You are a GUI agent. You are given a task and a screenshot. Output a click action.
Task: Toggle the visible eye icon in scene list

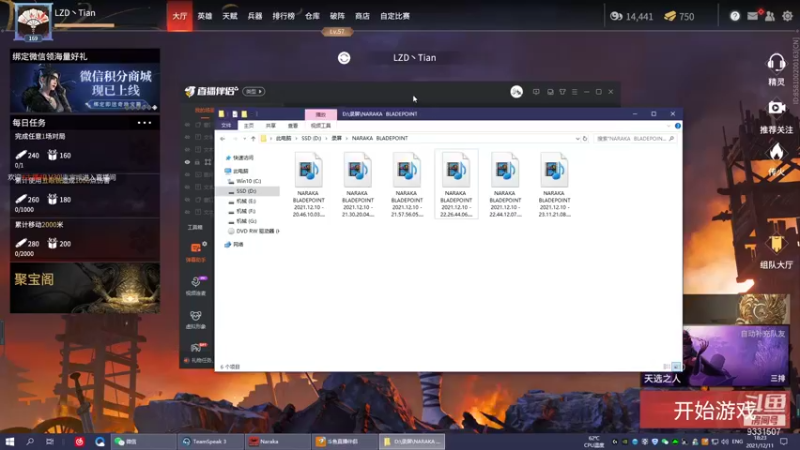[187, 162]
